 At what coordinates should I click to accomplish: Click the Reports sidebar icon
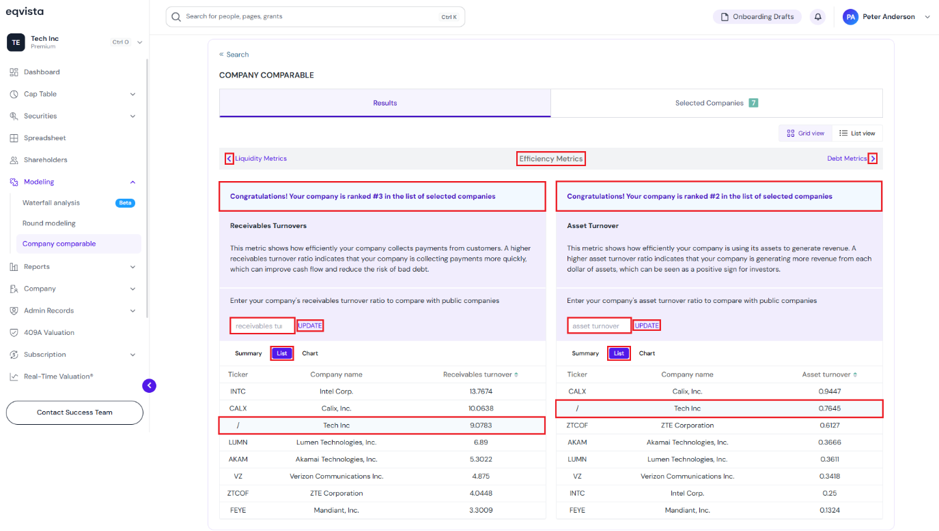(14, 266)
